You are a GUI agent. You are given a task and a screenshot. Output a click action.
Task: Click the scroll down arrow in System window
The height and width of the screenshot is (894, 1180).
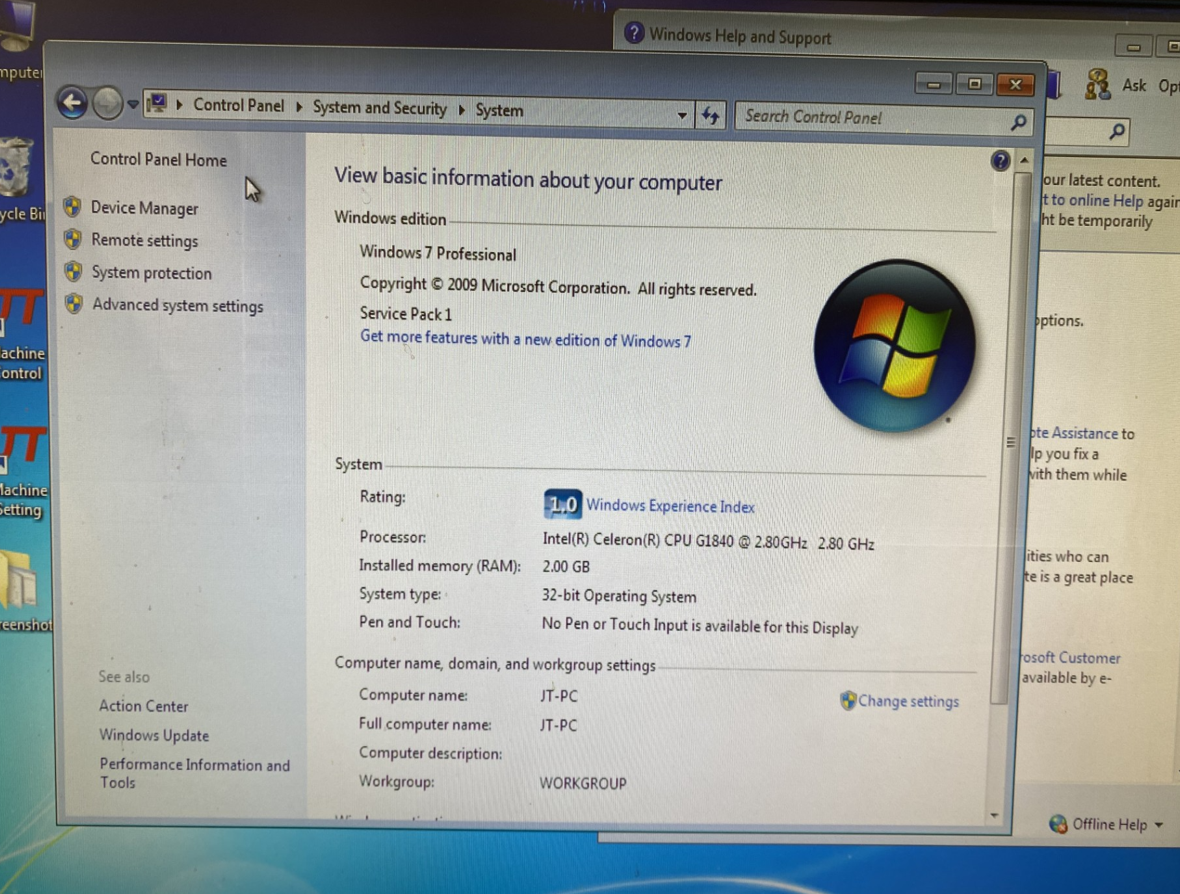995,816
